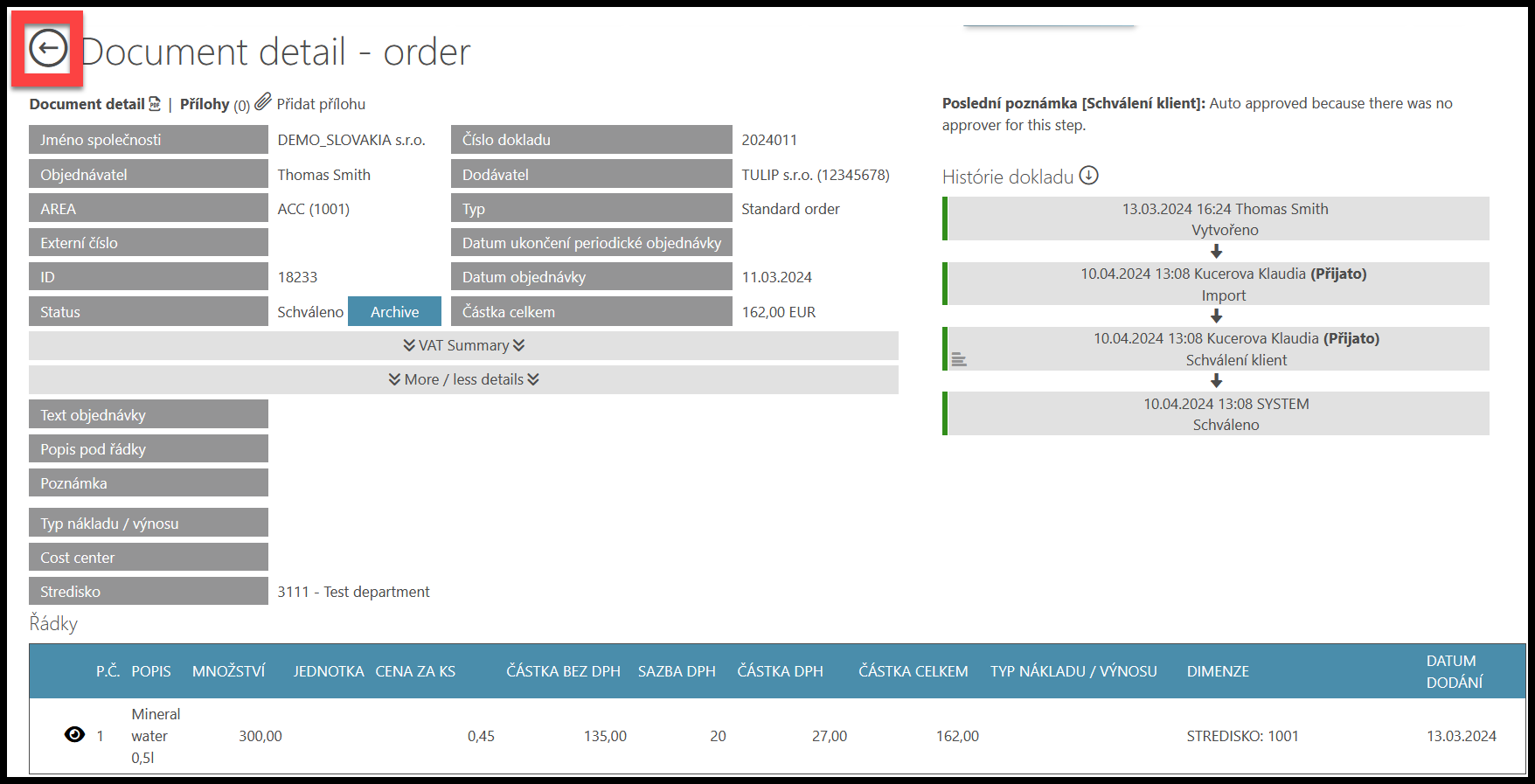
Task: Click the História dokladu heading
Action: 1008,177
